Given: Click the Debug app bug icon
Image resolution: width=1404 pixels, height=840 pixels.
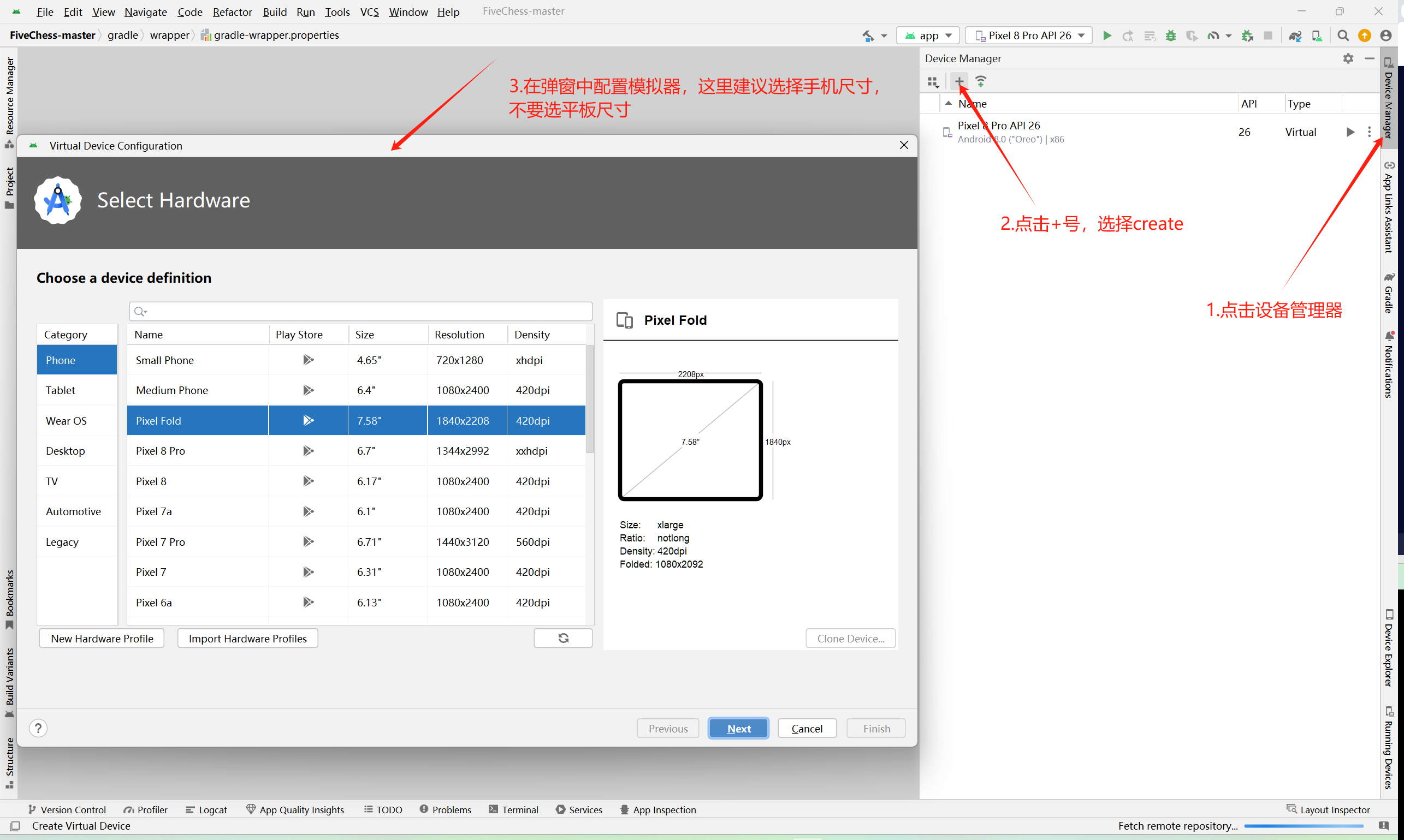Looking at the screenshot, I should [x=1171, y=35].
